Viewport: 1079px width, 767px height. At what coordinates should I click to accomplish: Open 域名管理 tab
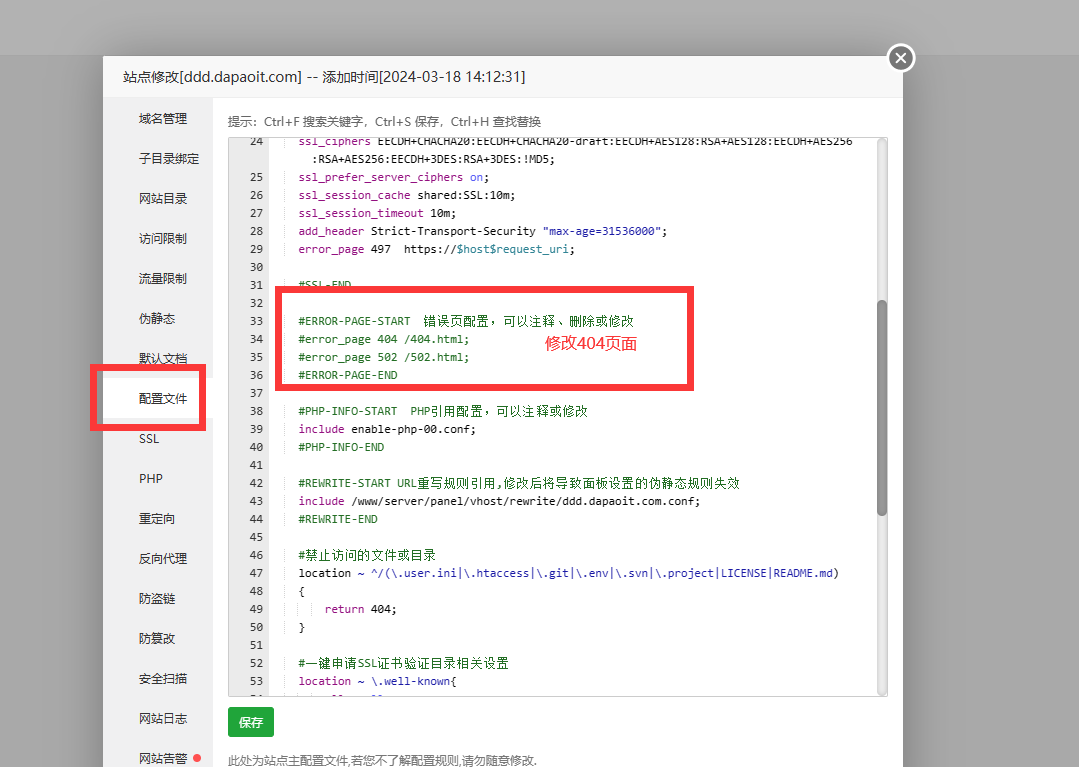tap(162, 118)
